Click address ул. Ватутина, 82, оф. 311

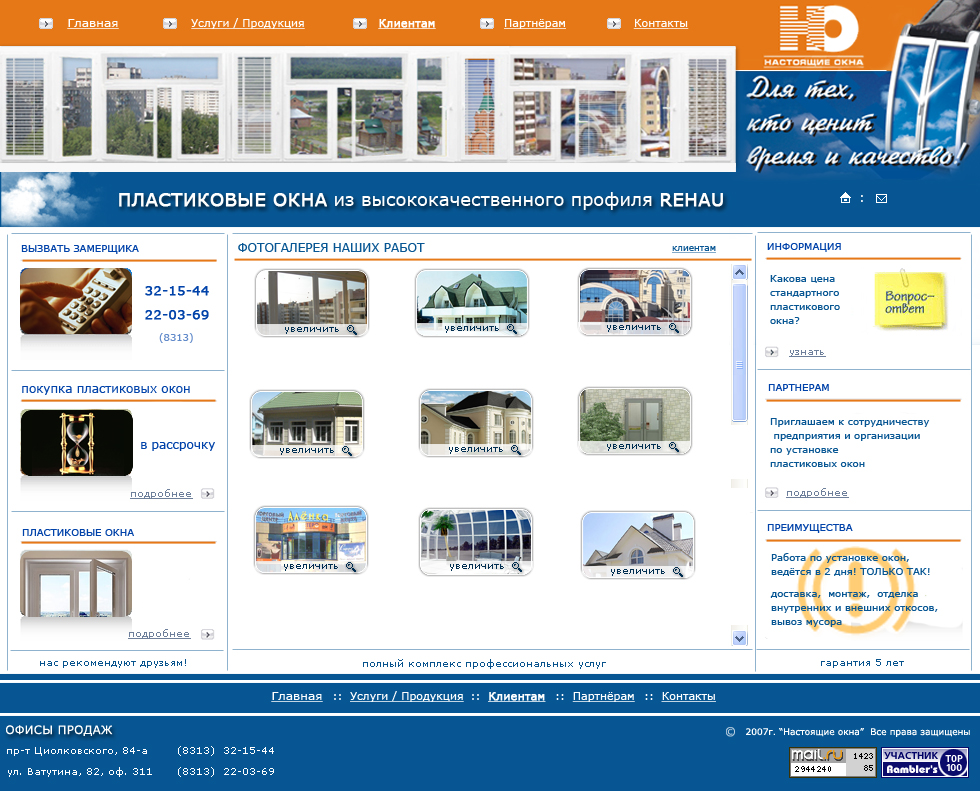tap(79, 772)
